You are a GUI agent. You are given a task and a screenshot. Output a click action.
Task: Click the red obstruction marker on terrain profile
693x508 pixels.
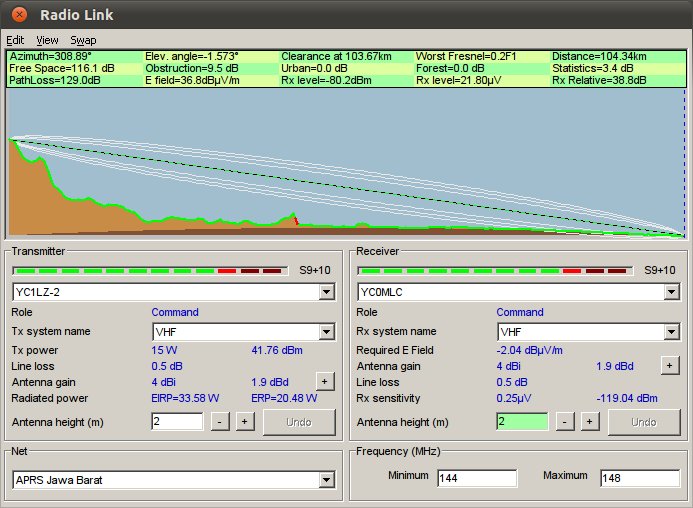click(x=294, y=218)
